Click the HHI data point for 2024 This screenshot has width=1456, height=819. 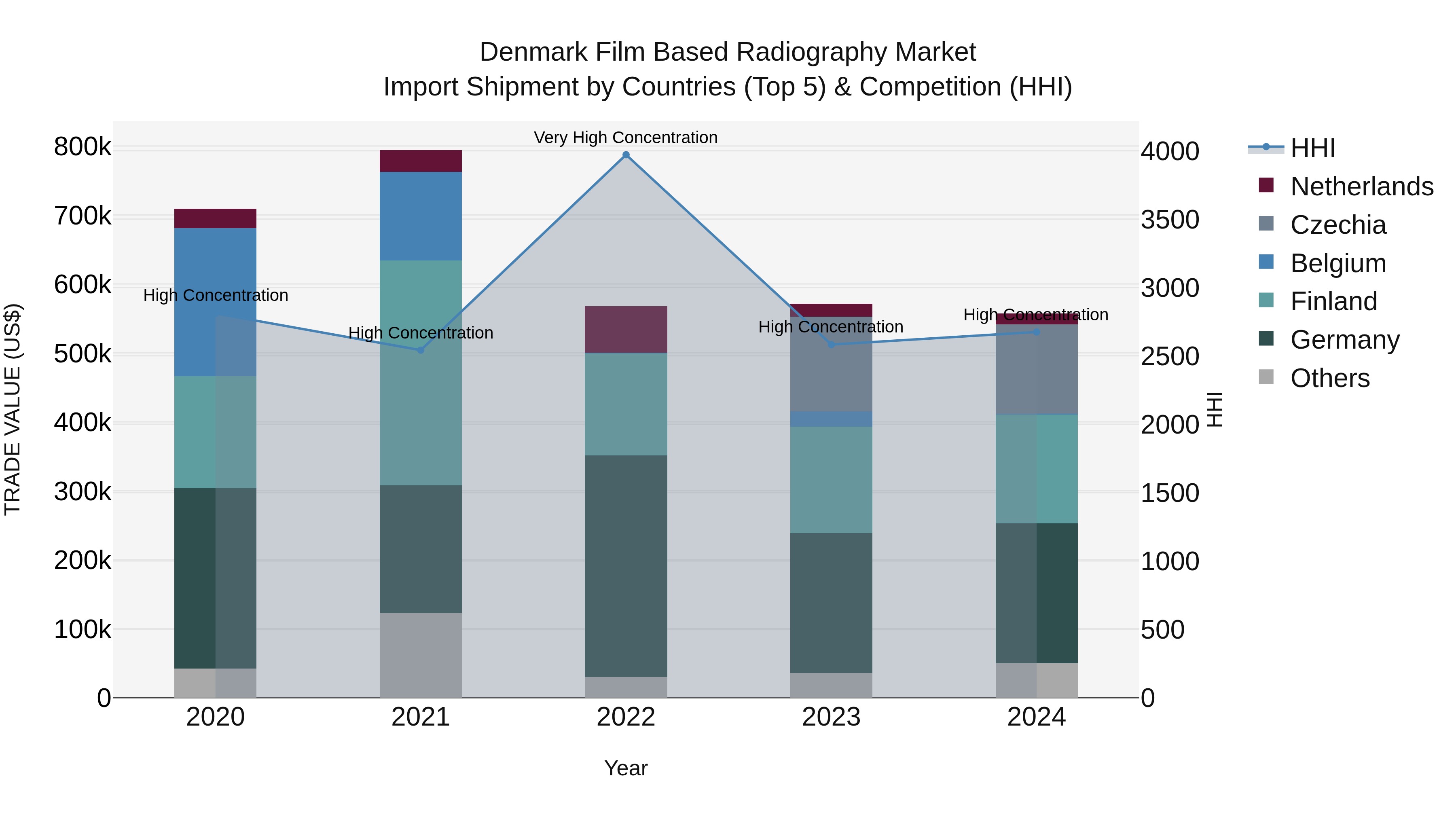pyautogui.click(x=1037, y=332)
